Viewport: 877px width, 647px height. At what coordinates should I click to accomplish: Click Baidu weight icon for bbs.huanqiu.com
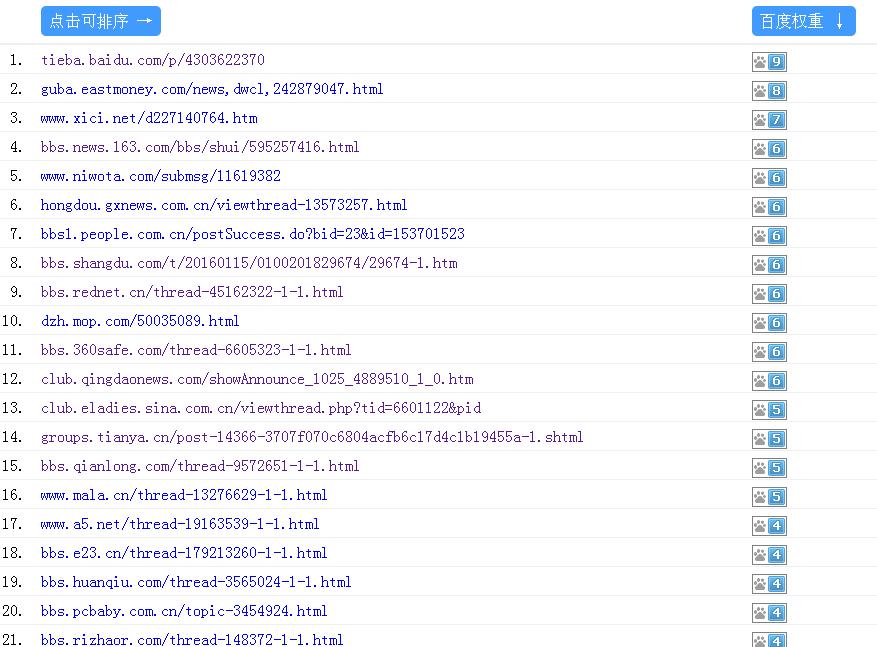769,584
